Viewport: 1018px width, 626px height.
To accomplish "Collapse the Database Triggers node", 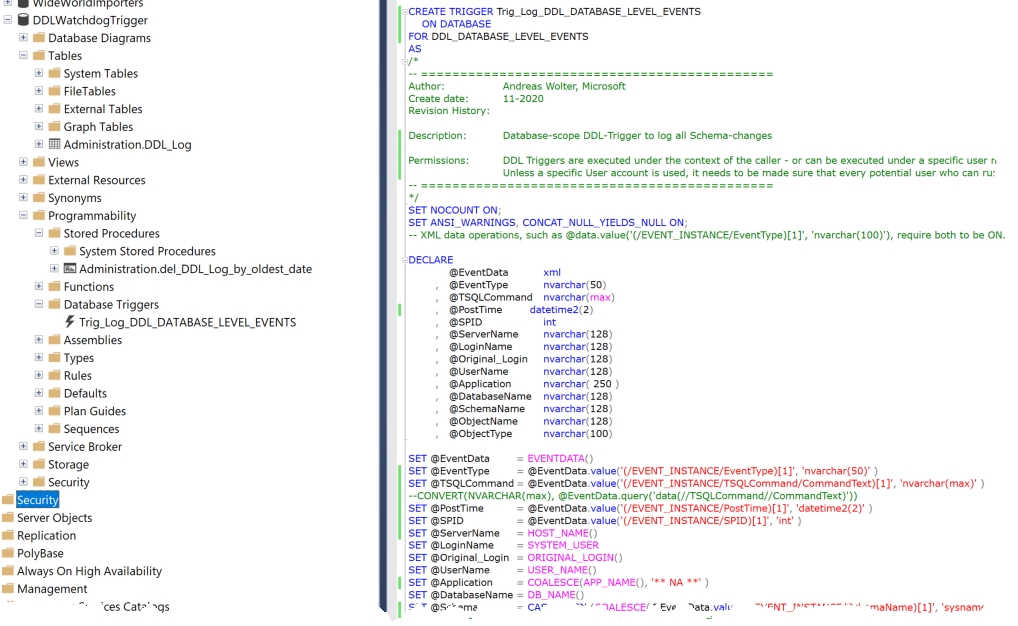I will pos(39,304).
